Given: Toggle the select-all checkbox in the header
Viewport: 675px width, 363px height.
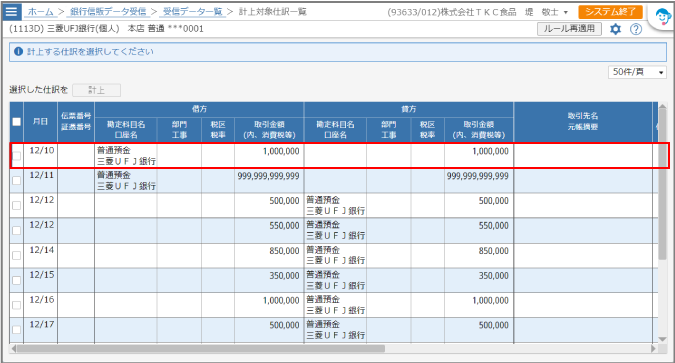Looking at the screenshot, I should [x=17, y=122].
